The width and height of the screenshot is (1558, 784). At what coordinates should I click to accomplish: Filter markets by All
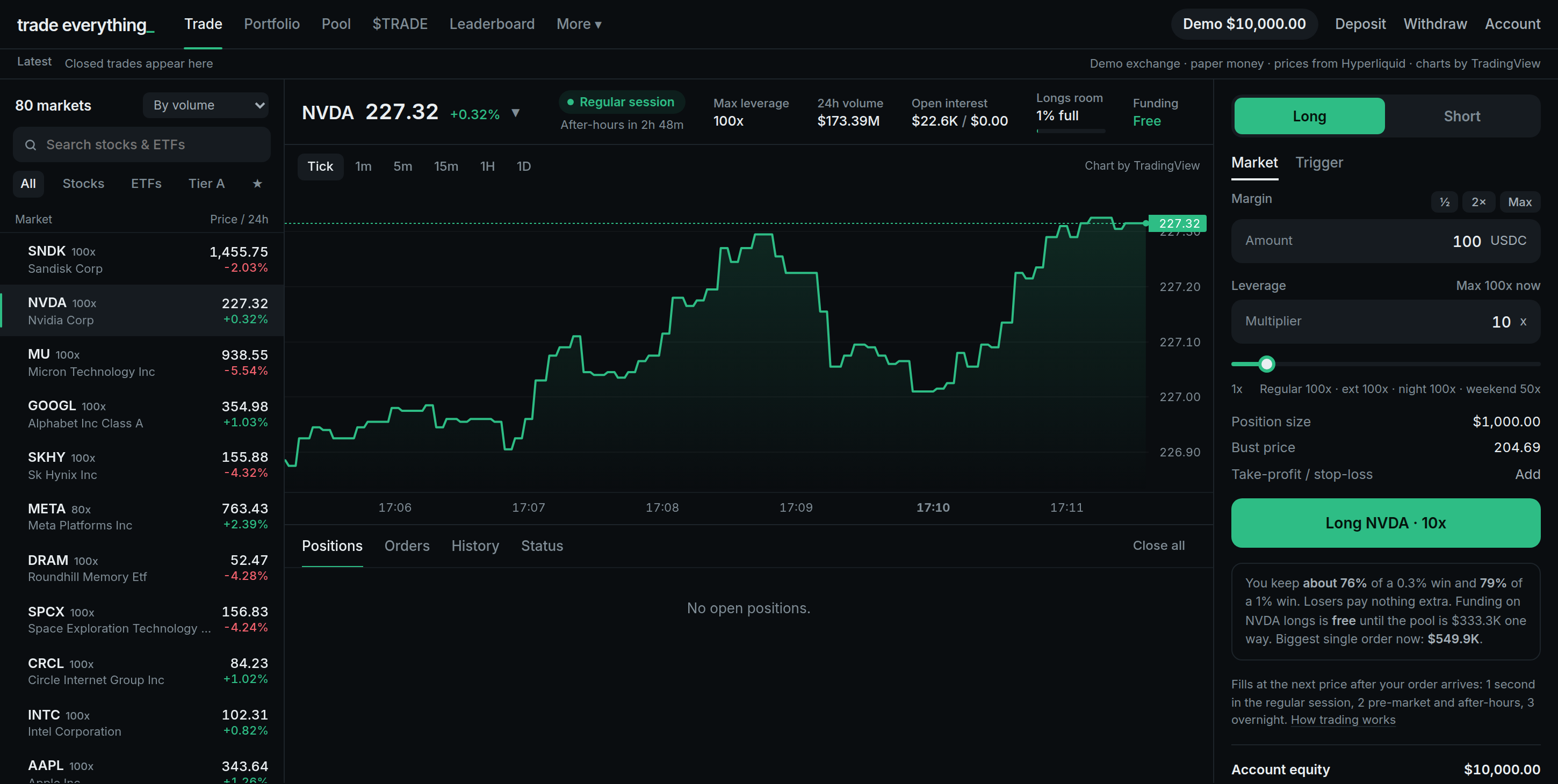pyautogui.click(x=28, y=184)
